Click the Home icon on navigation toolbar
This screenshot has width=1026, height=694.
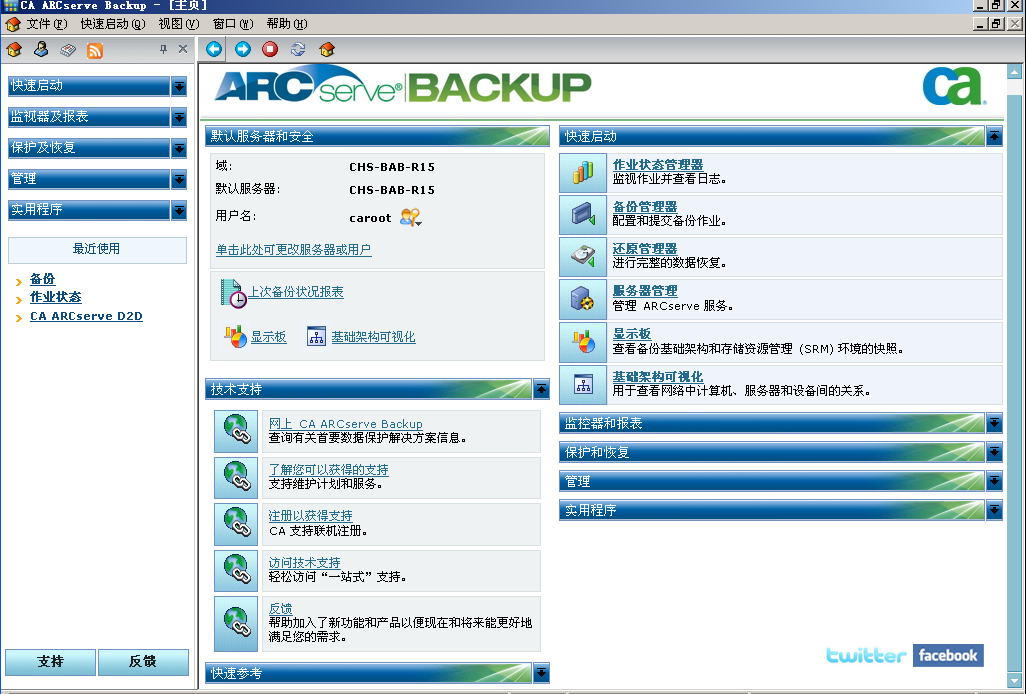(325, 48)
